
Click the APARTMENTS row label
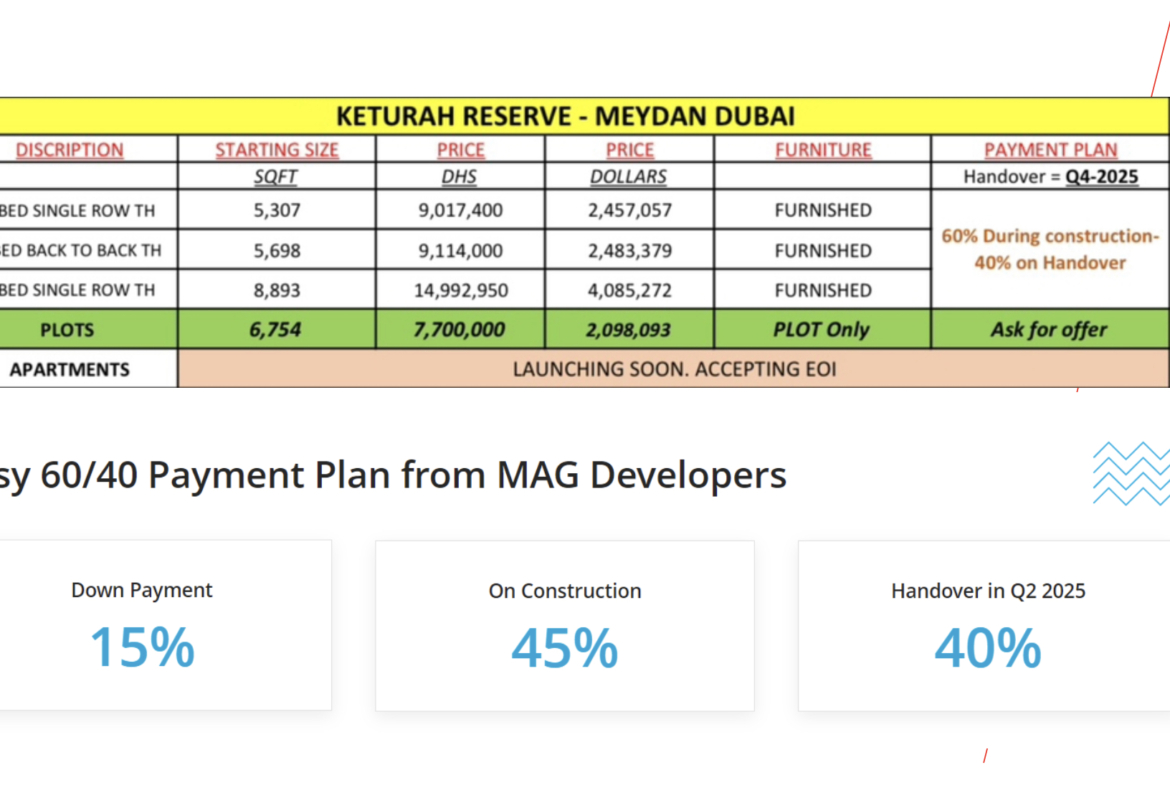pos(69,369)
